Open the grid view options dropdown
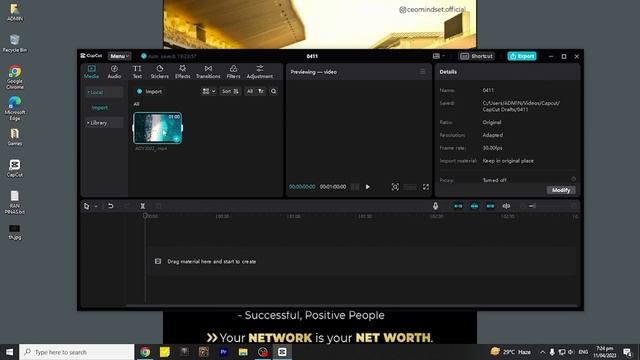 pyautogui.click(x=209, y=91)
